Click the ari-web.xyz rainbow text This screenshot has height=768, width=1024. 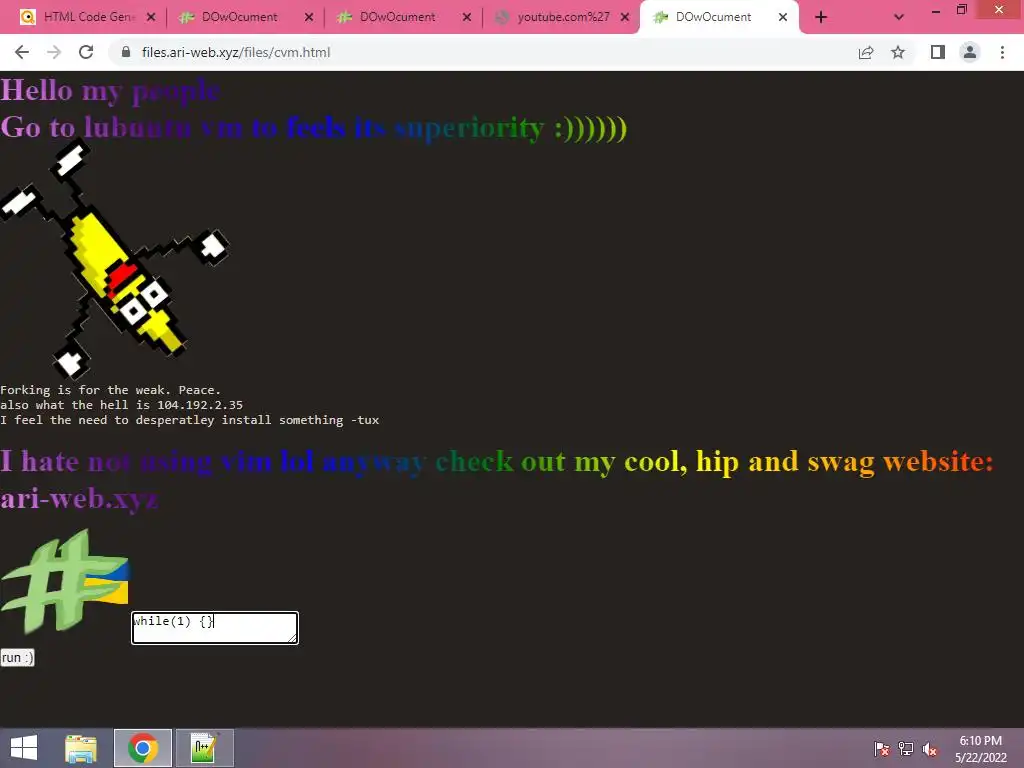[79, 498]
